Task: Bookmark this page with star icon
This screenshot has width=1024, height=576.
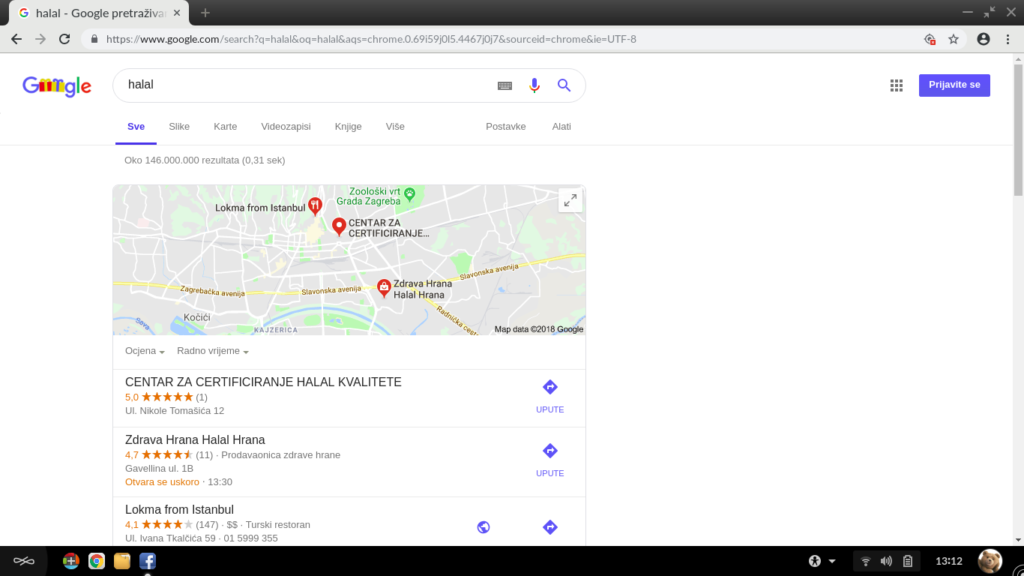Action: point(953,39)
